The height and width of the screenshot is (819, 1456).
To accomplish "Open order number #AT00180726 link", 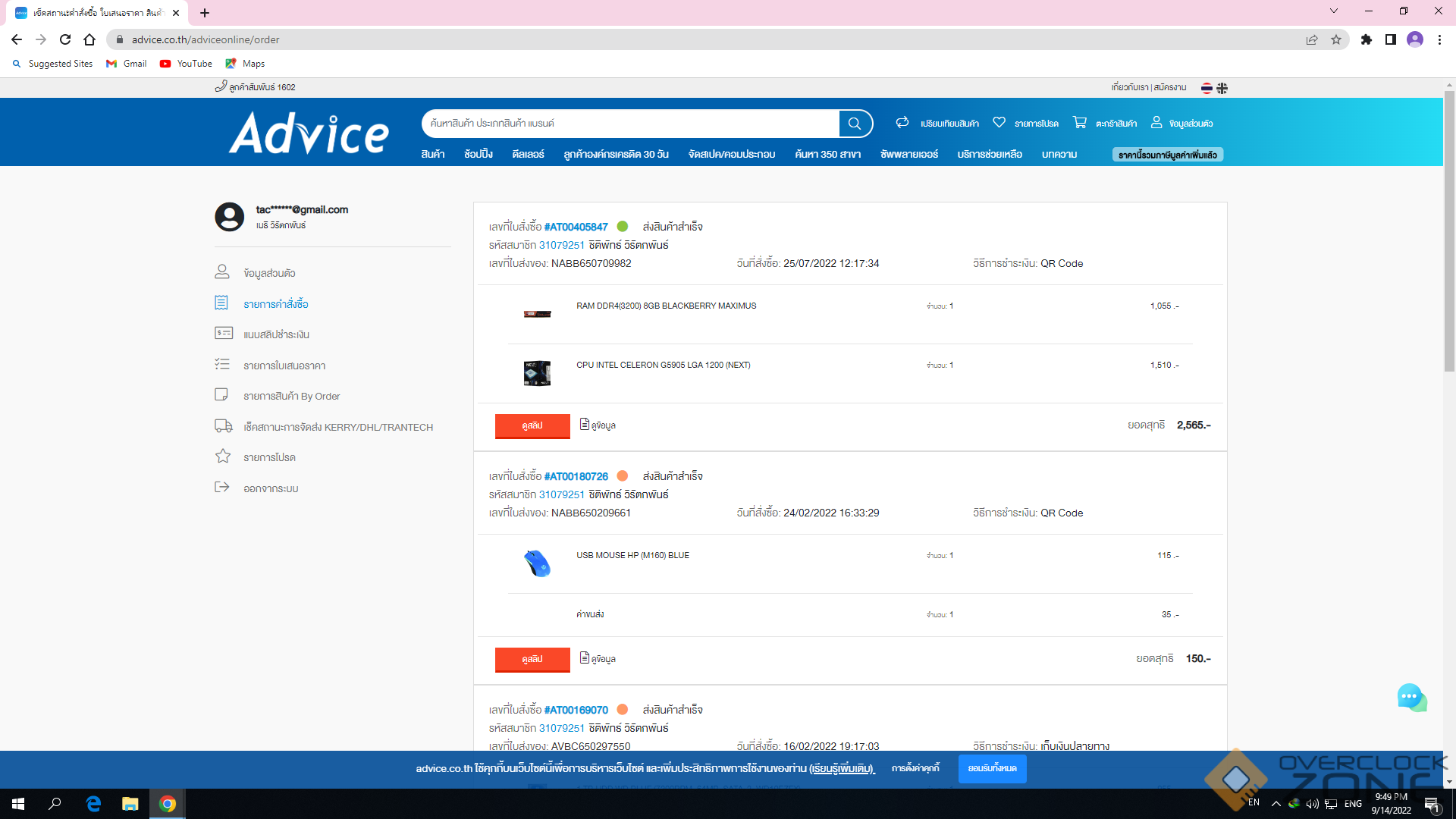I will (576, 476).
